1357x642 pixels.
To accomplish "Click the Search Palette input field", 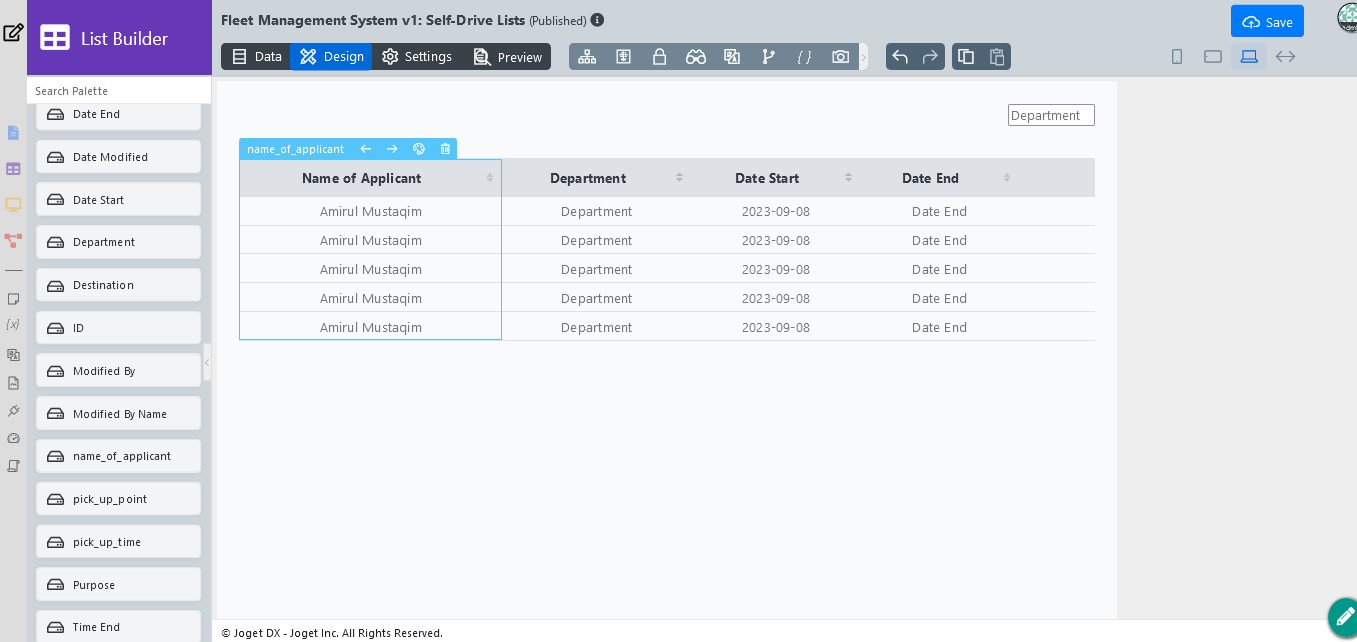I will click(119, 91).
